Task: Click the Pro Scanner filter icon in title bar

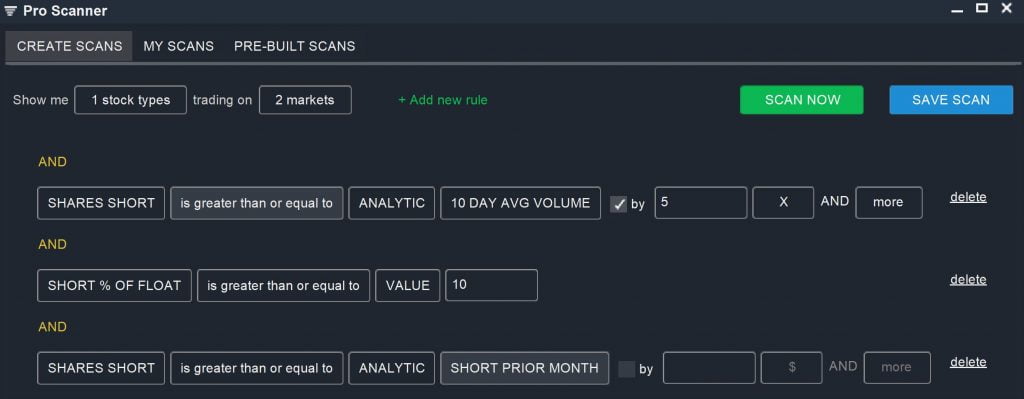Action: click(x=10, y=11)
